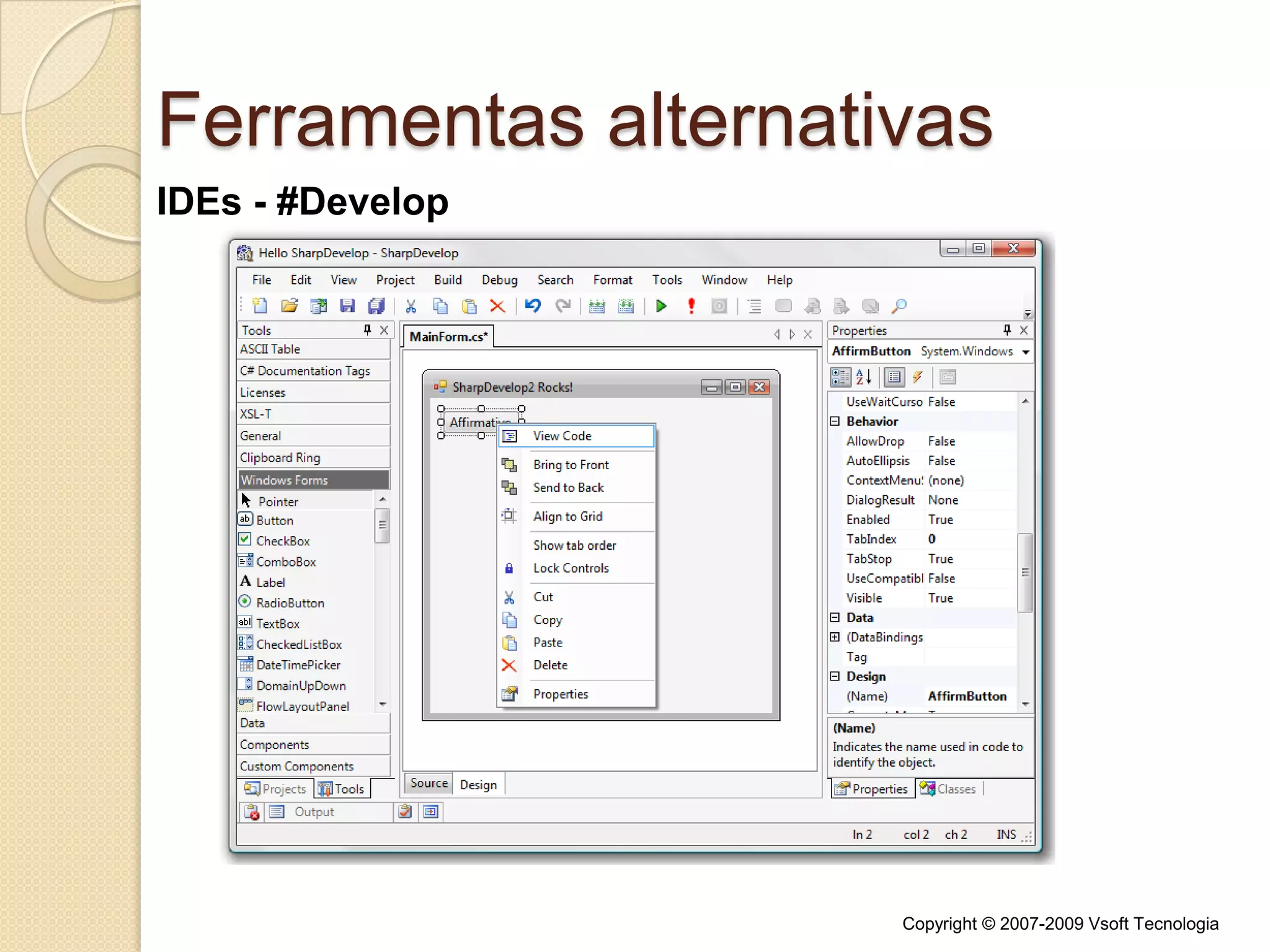Switch to the Source view tab

pos(429,783)
